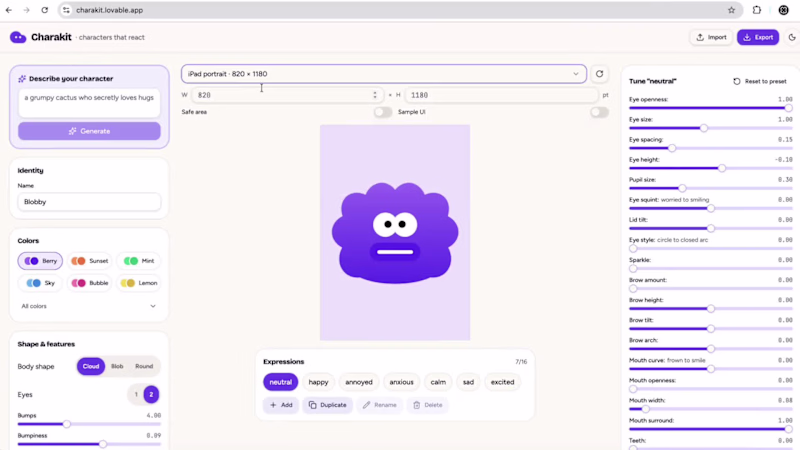The image size is (800, 450).
Task: Reload the browser page
Action: [45, 10]
